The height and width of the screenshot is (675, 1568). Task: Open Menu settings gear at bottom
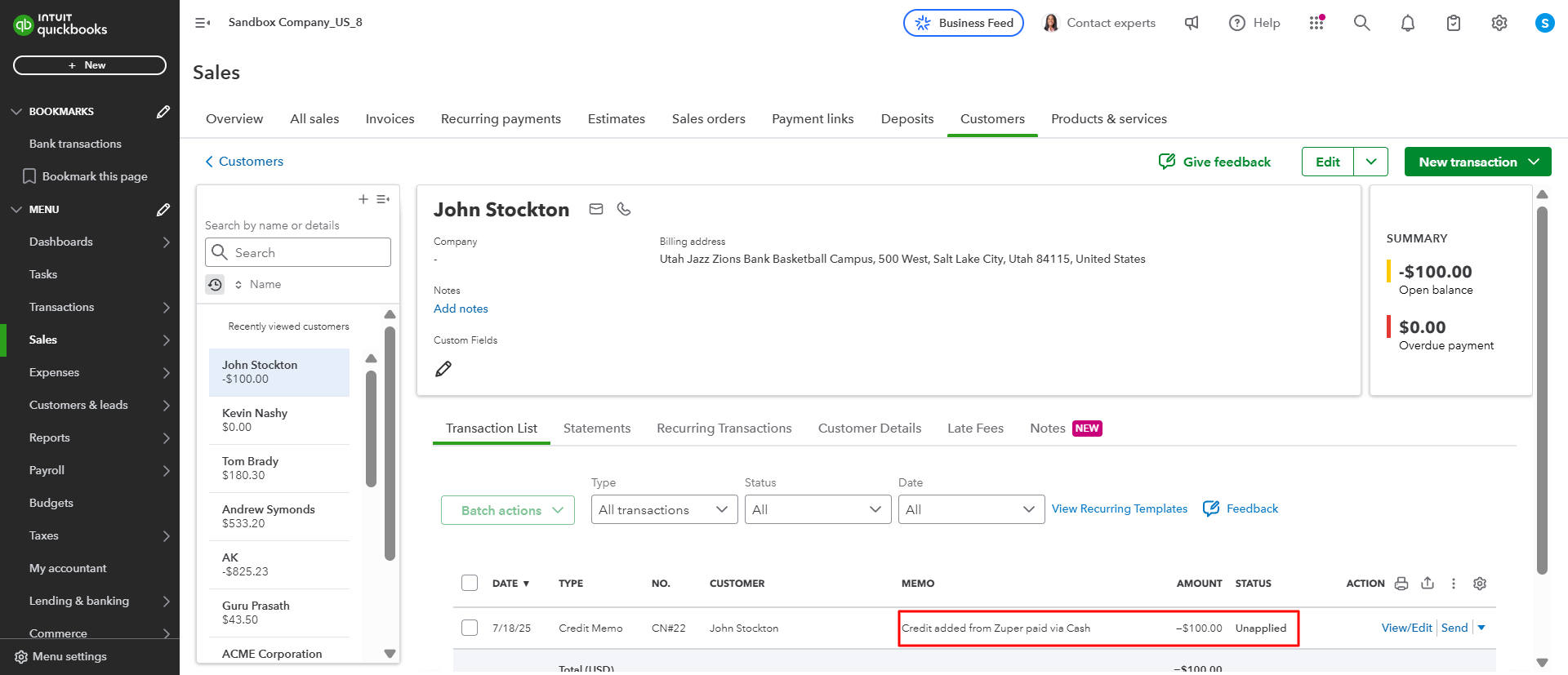pyautogui.click(x=21, y=656)
